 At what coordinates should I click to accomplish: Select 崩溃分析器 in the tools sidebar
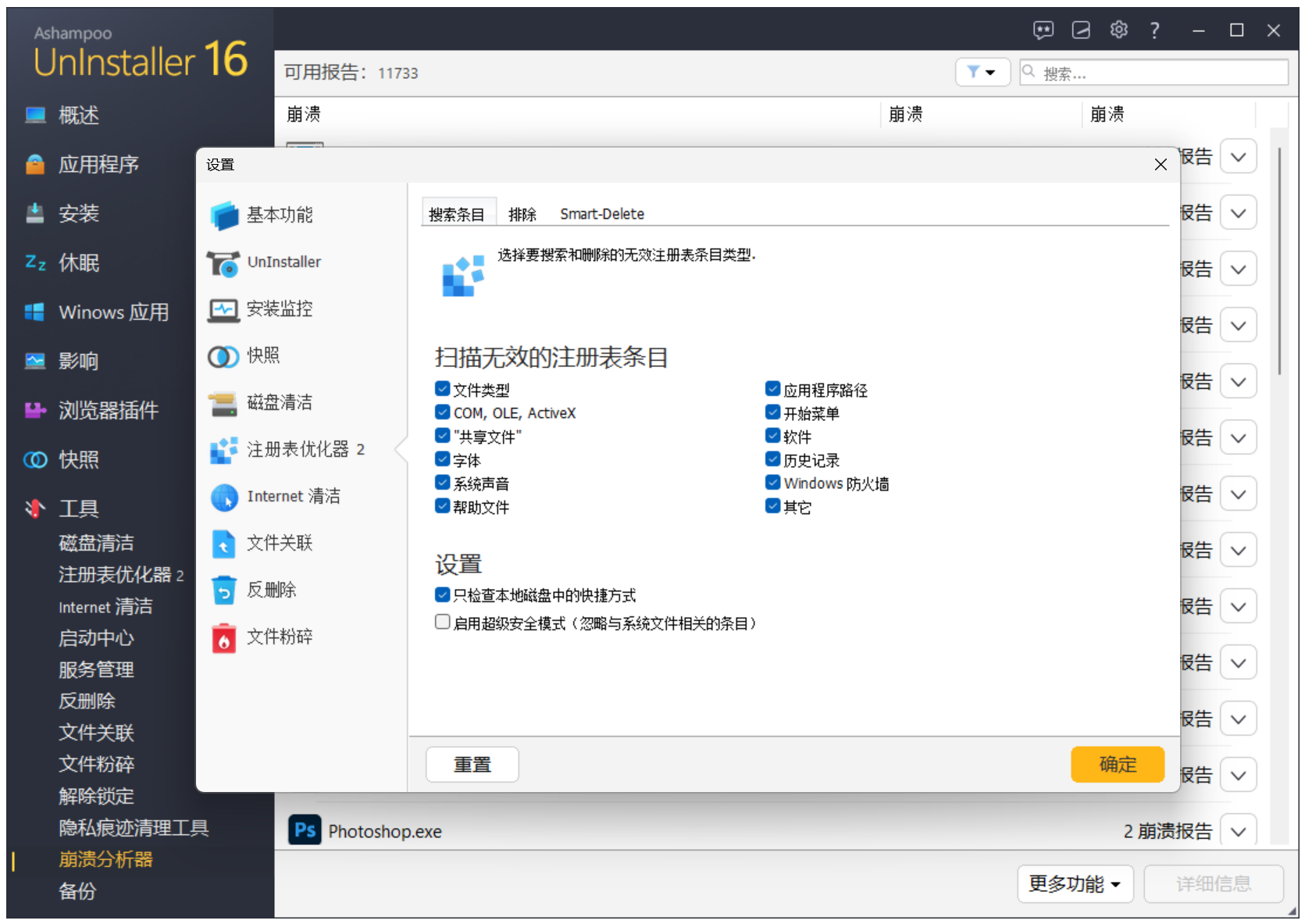pyautogui.click(x=105, y=859)
